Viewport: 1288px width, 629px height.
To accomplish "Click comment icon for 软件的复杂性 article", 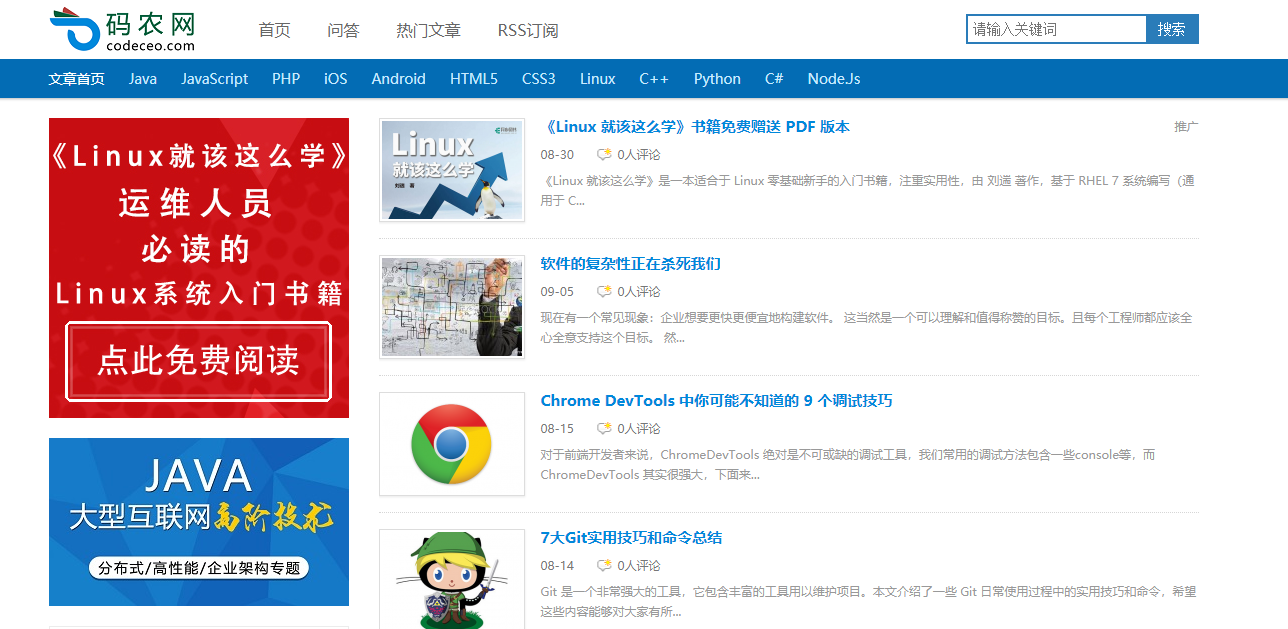I will pyautogui.click(x=604, y=292).
